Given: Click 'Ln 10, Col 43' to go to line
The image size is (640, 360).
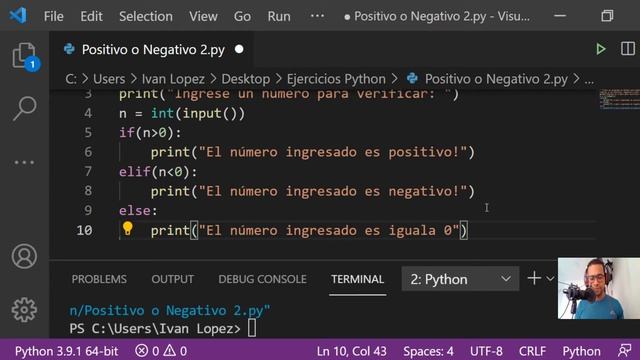Looking at the screenshot, I should [x=351, y=351].
